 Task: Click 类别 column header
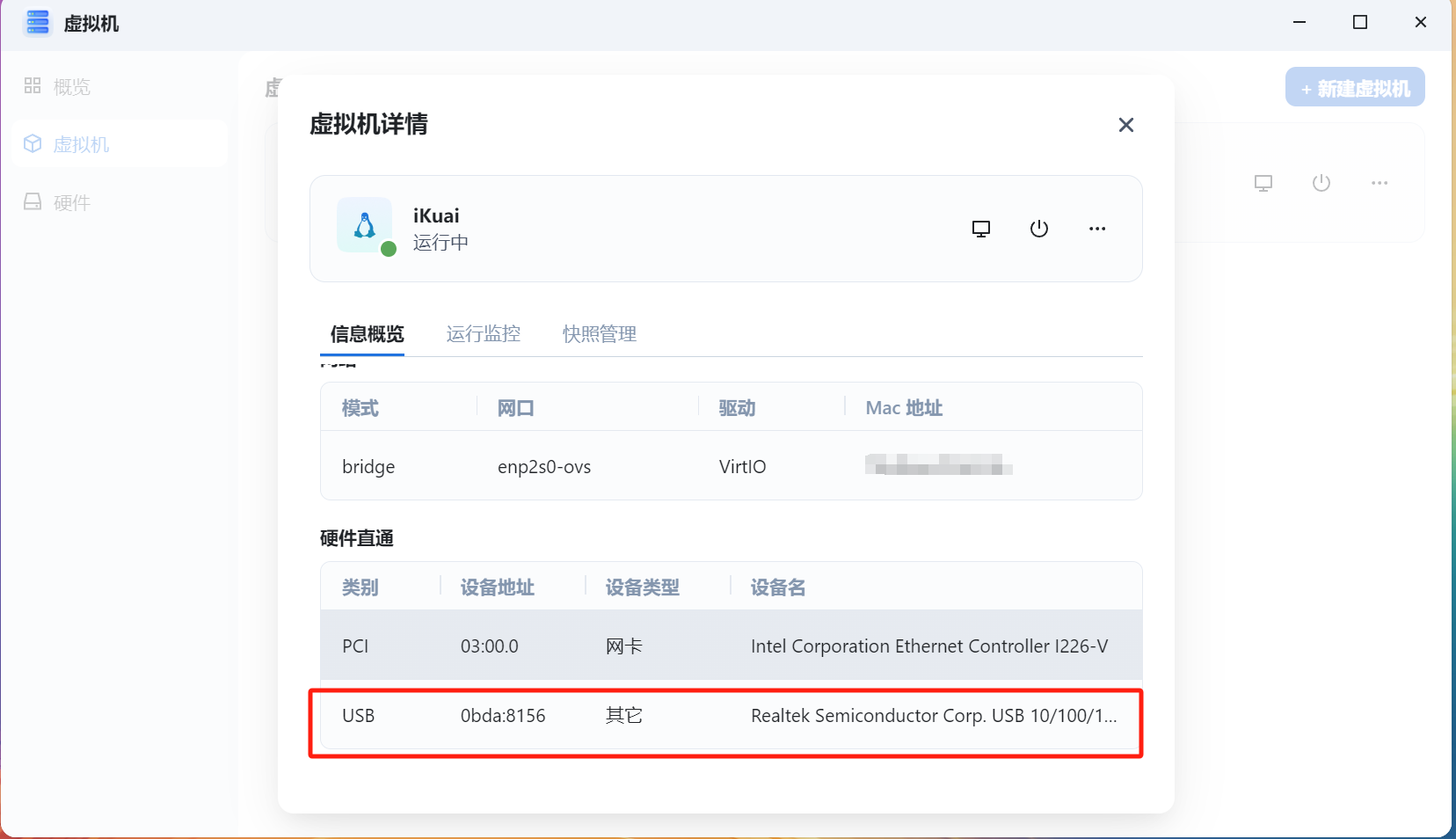tap(360, 587)
